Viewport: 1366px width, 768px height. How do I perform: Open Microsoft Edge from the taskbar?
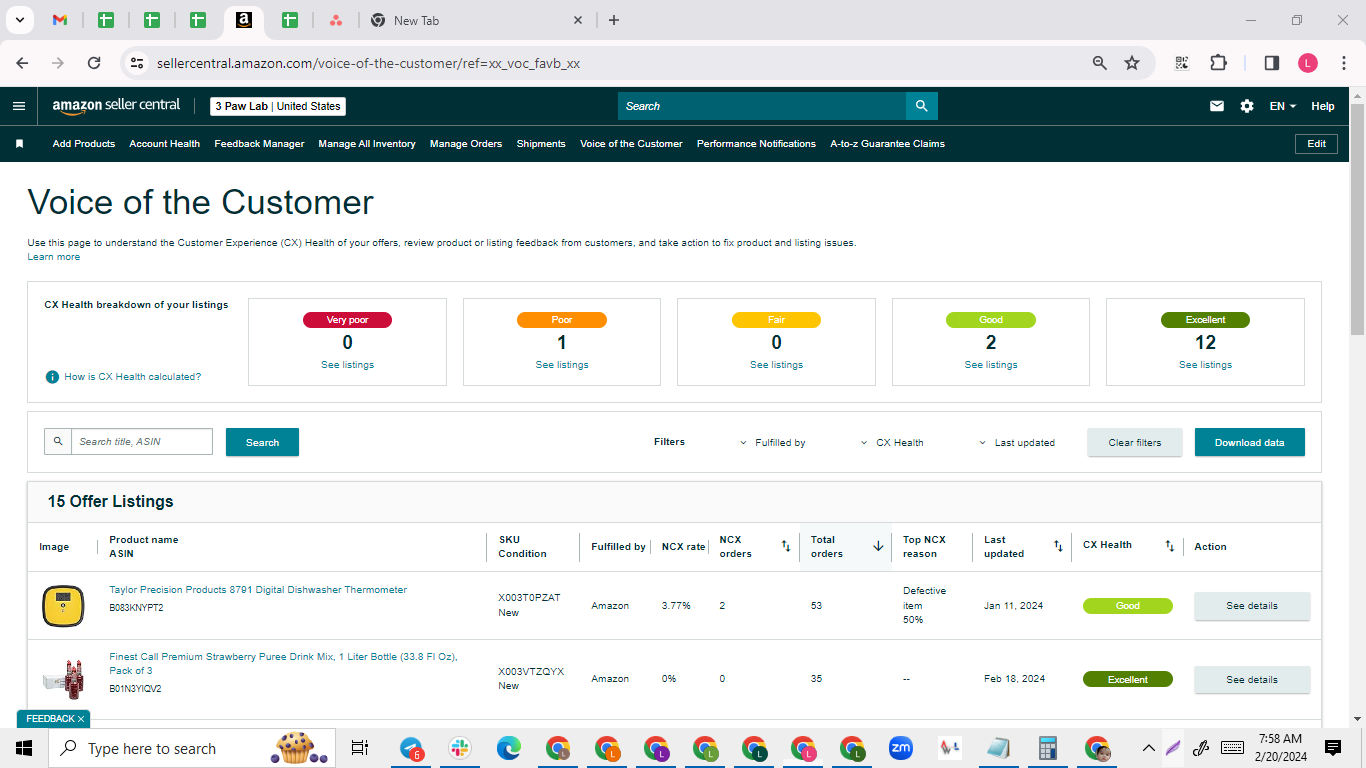click(509, 748)
